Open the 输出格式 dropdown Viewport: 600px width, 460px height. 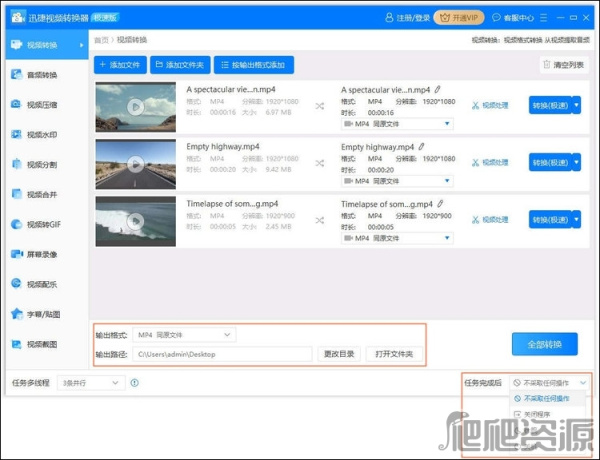184,335
